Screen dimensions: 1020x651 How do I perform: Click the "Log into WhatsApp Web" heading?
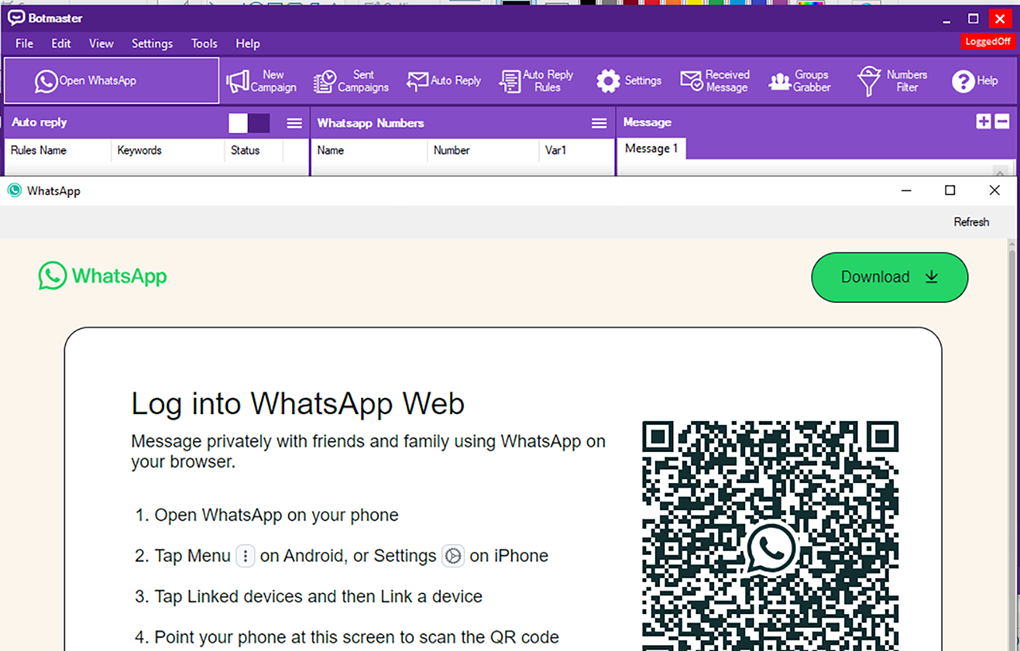298,404
